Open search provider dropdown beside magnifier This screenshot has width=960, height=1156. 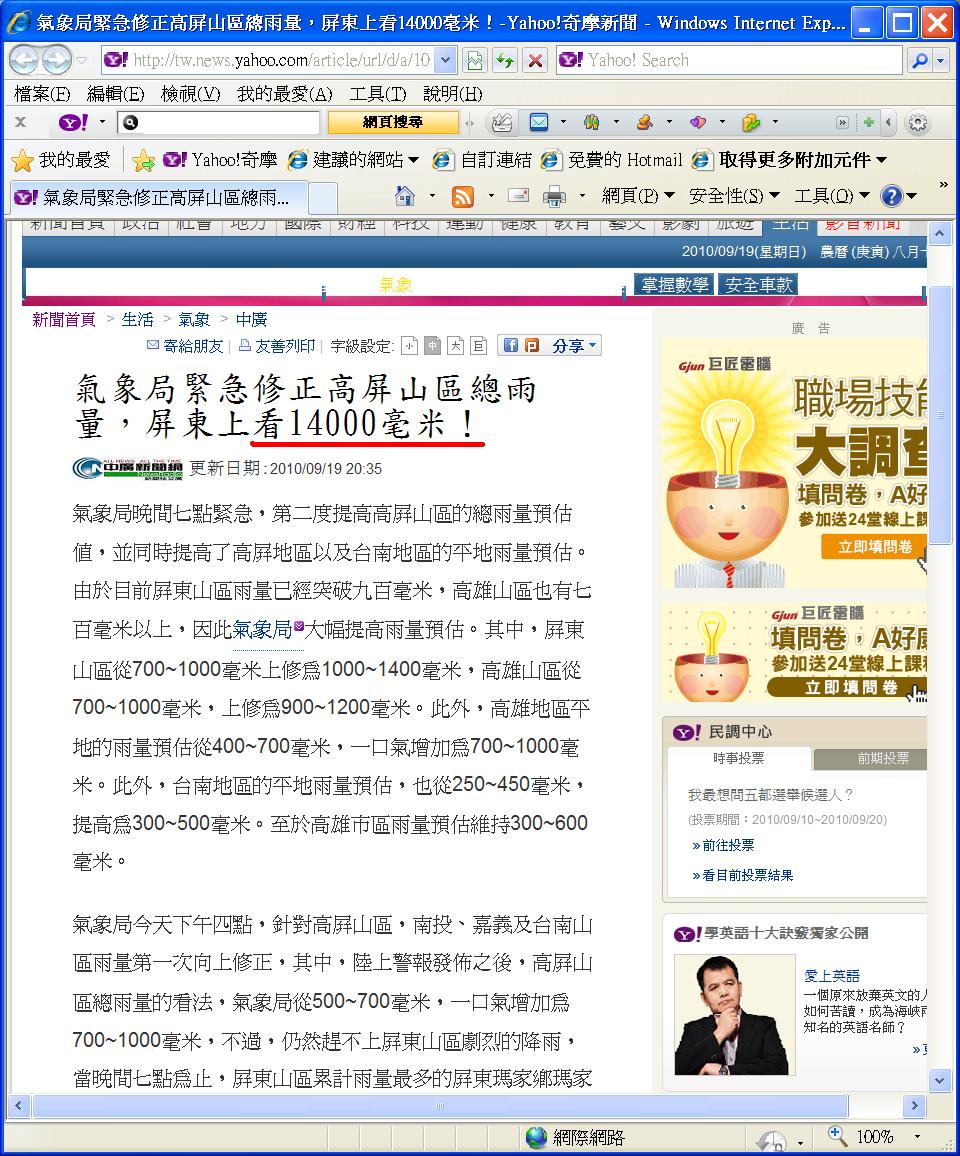940,60
